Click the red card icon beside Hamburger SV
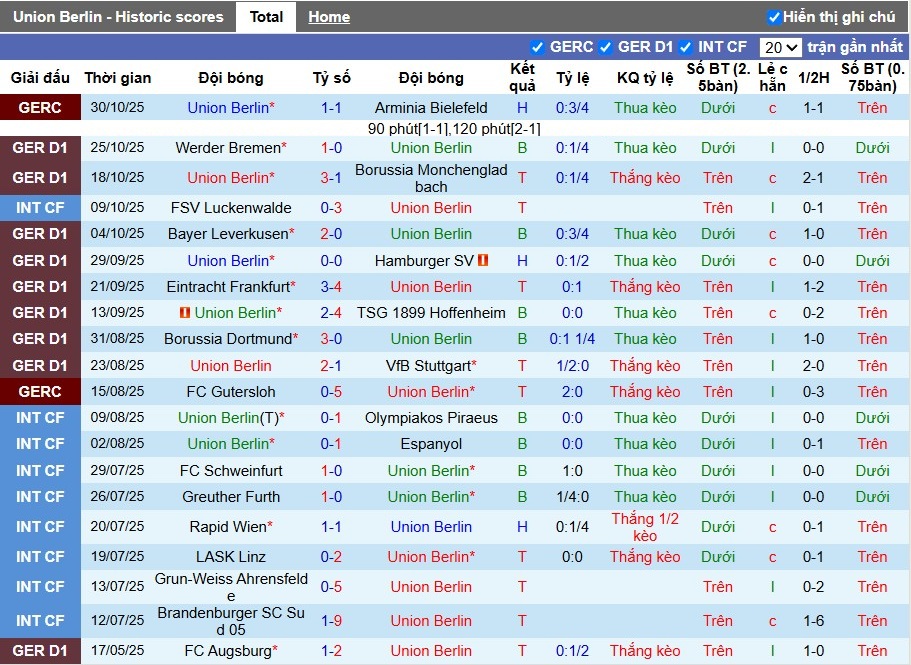This screenshot has width=911, height=665. coord(483,260)
